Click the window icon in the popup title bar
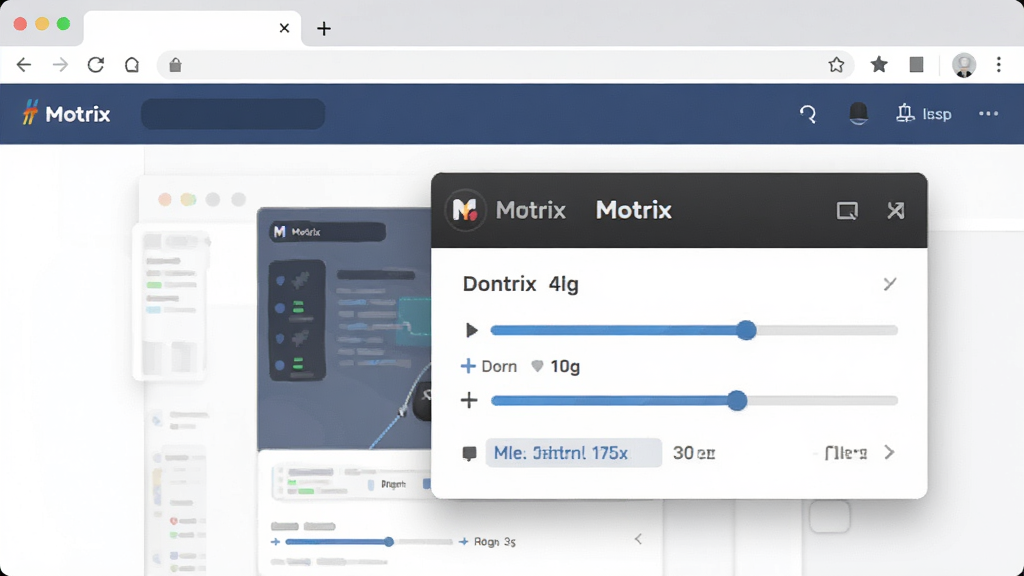This screenshot has width=1024, height=576. pyautogui.click(x=847, y=211)
